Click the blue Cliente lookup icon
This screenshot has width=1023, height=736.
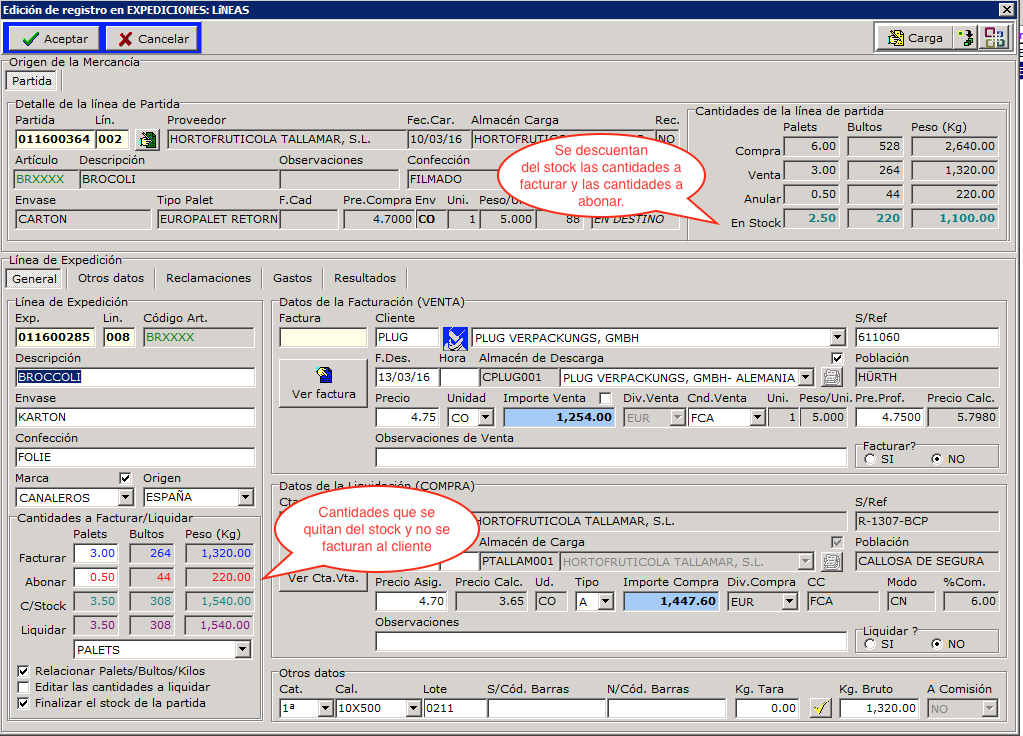point(455,338)
